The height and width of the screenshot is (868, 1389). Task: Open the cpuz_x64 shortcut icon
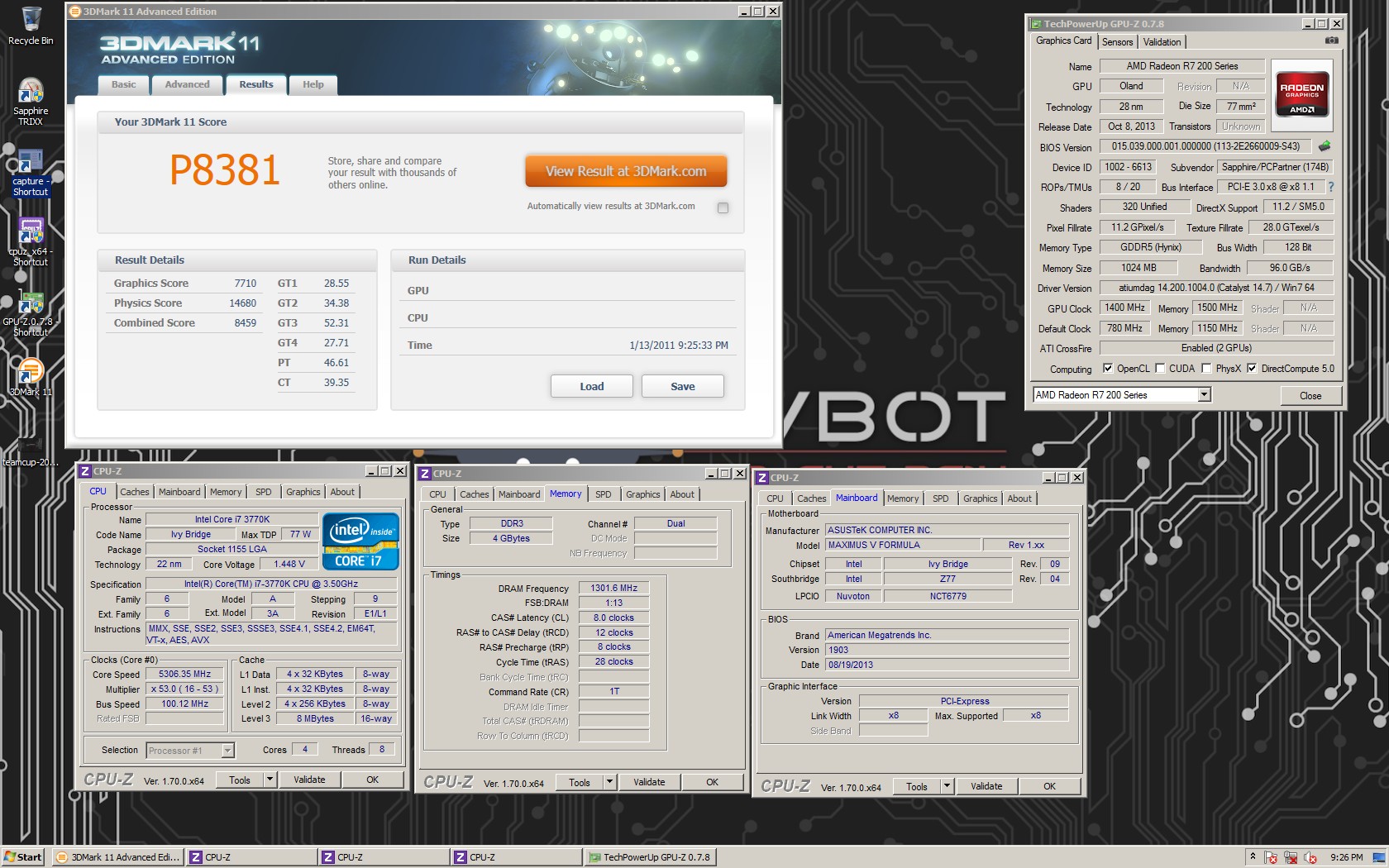(31, 242)
